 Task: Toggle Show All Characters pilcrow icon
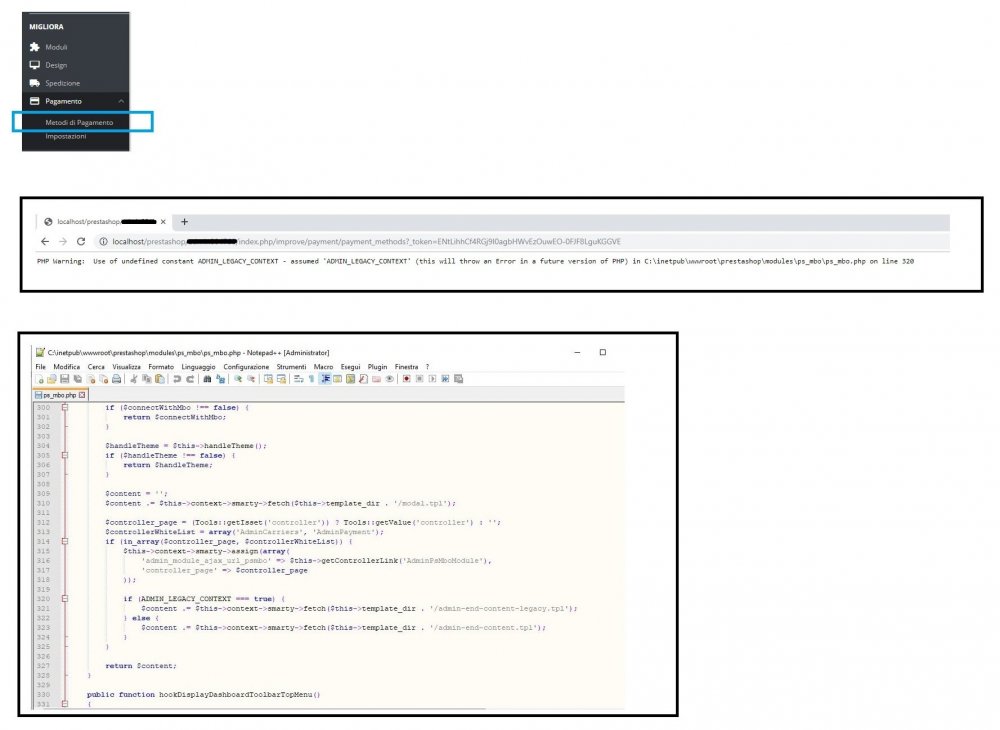point(311,379)
